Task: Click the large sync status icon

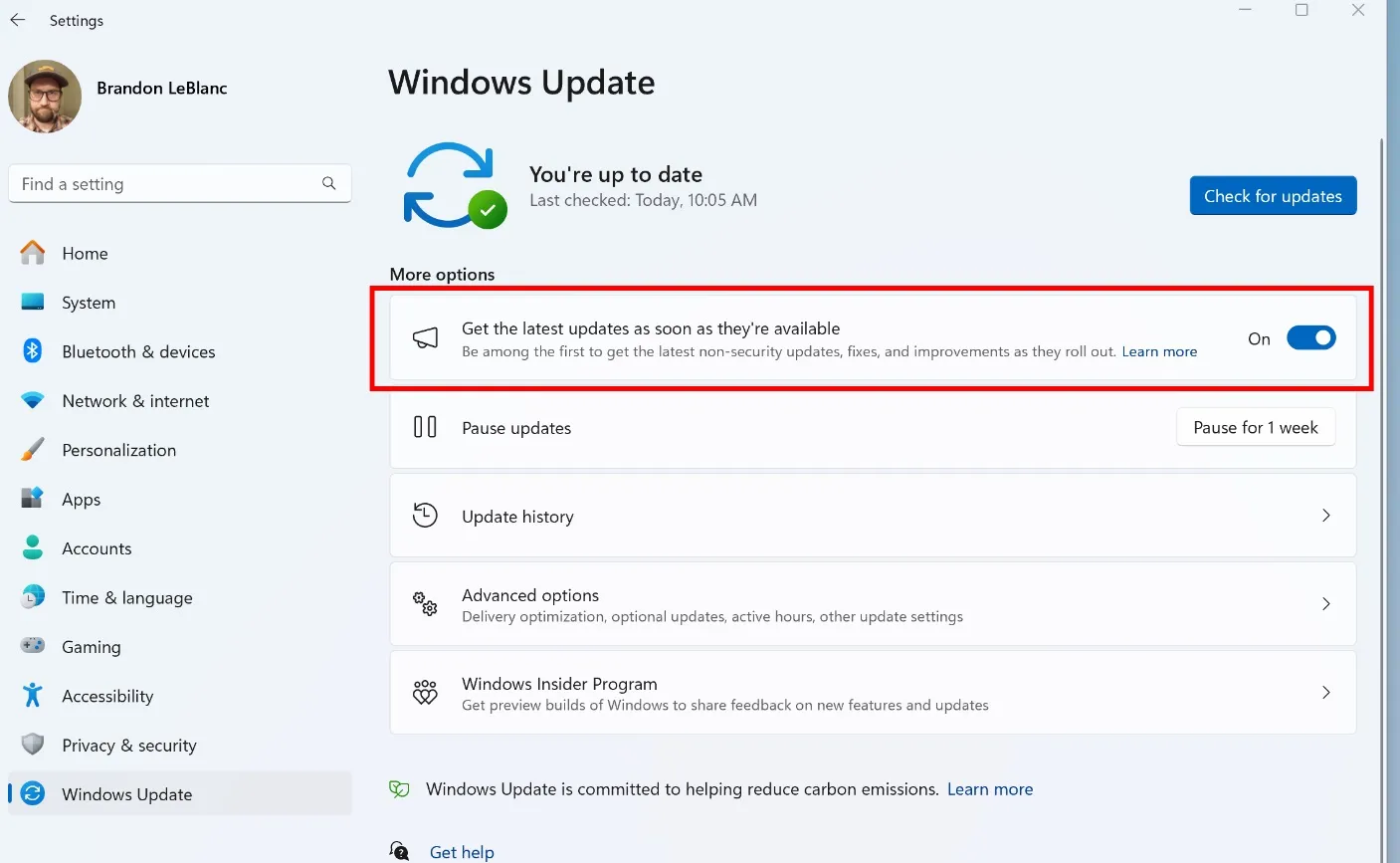Action: coord(454,185)
